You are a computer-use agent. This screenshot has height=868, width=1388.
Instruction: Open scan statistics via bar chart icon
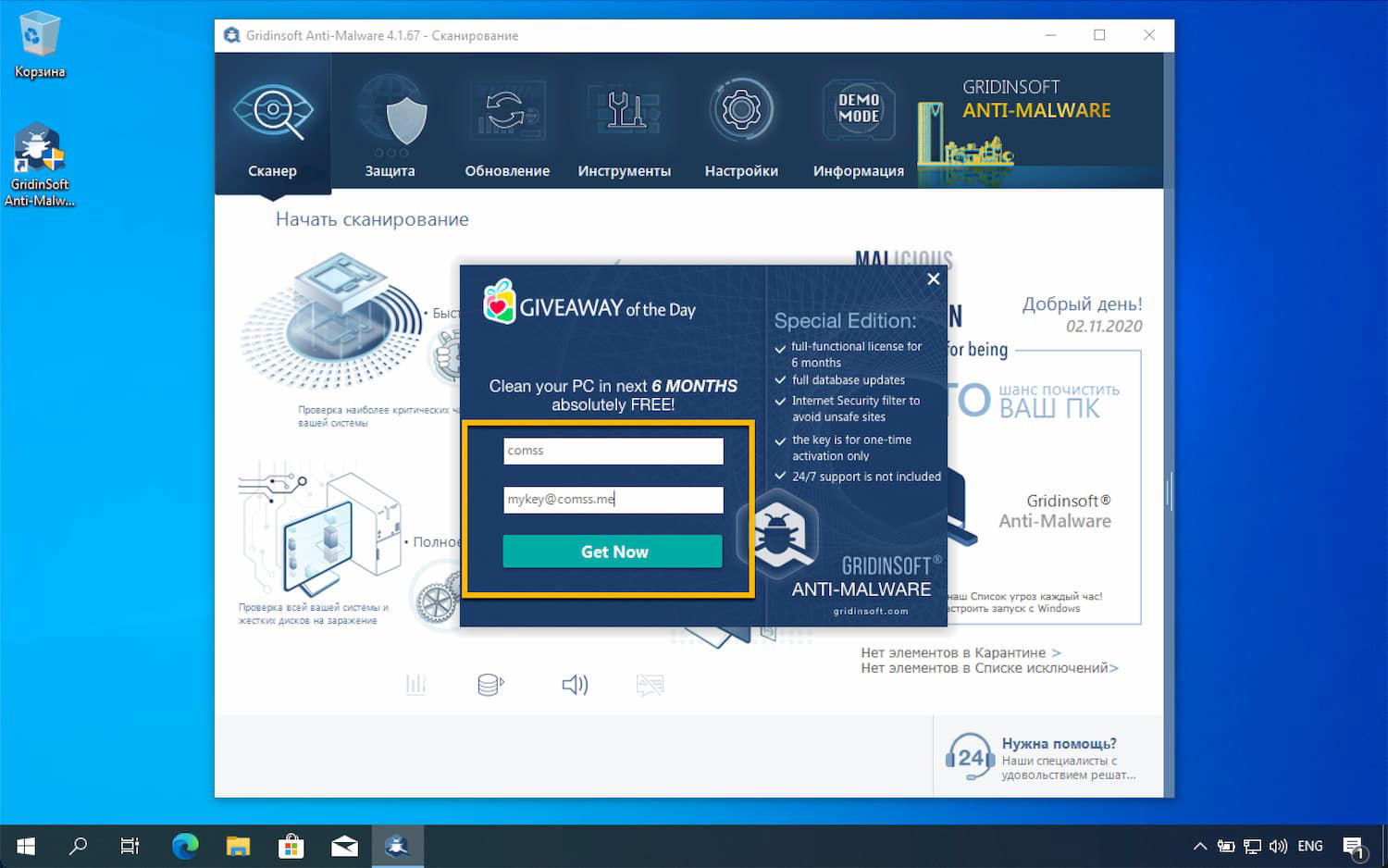click(415, 685)
